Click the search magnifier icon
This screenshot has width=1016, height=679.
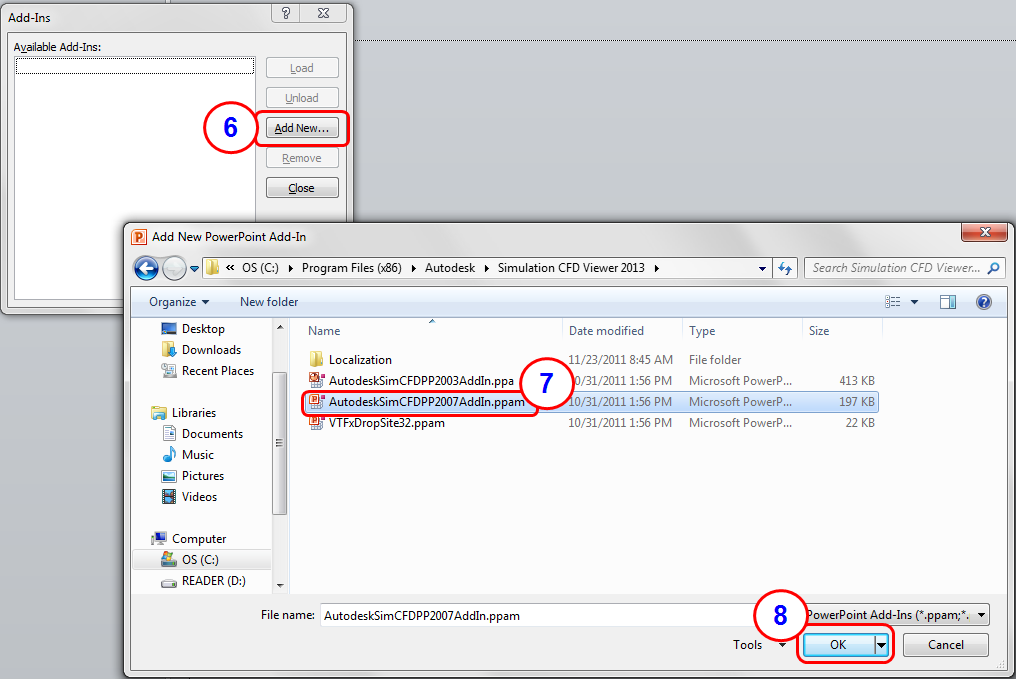[x=993, y=268]
